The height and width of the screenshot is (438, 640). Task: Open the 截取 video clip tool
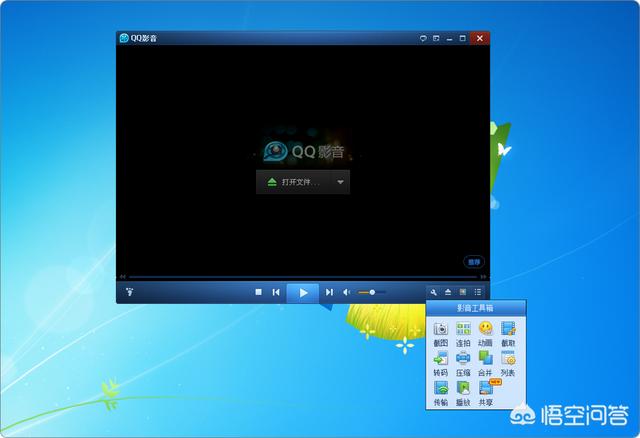point(508,334)
